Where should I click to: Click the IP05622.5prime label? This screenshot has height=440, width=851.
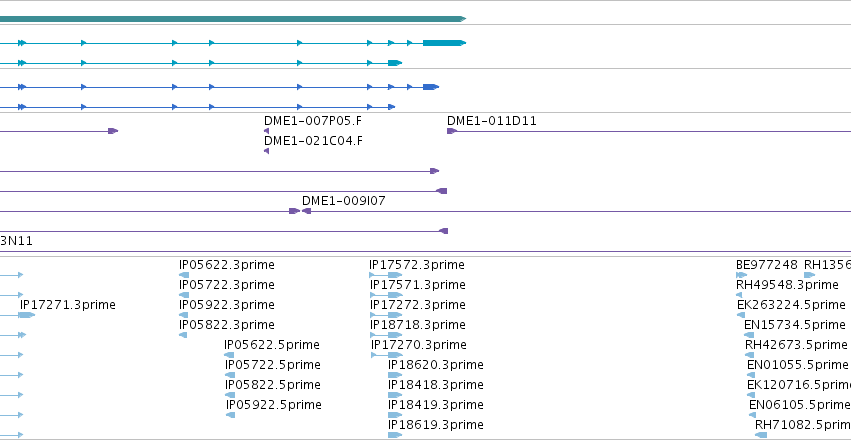pyautogui.click(x=272, y=345)
